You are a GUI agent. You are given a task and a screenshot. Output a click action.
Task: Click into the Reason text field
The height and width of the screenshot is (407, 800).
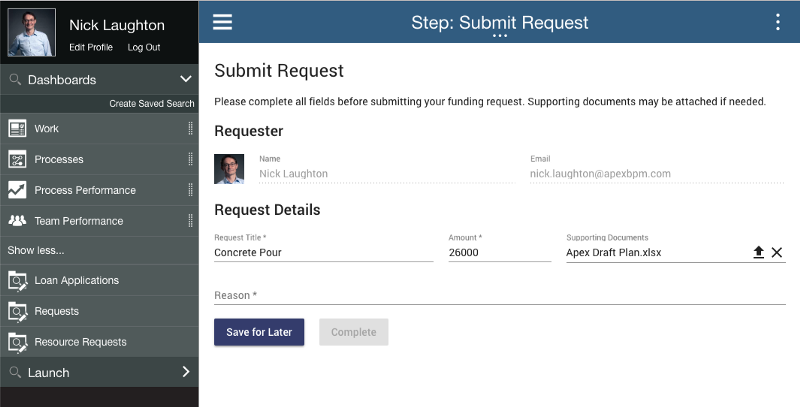coord(499,295)
